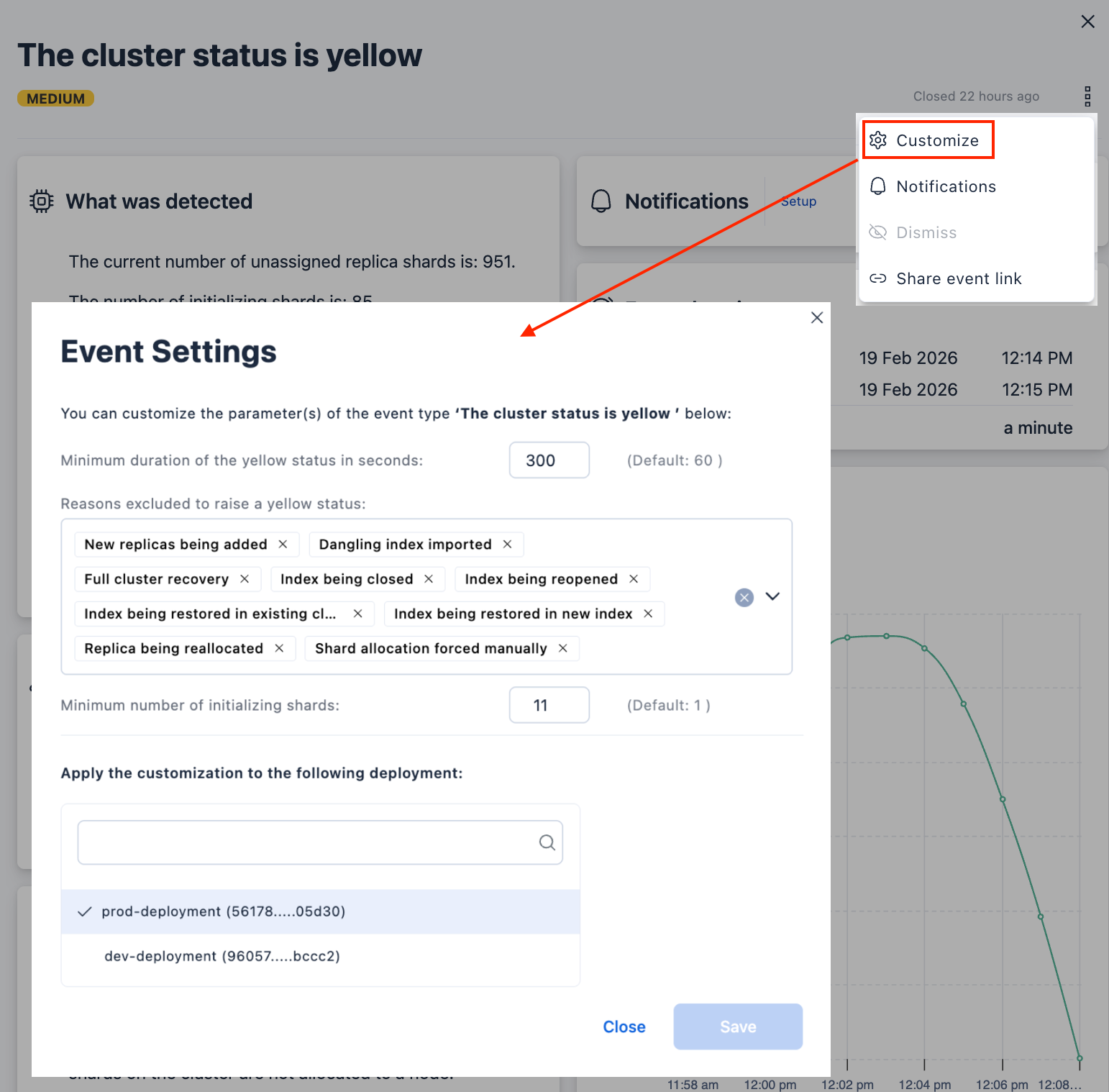Click the link icon for Share event link
Image resolution: width=1109 pixels, height=1092 pixels.
878,278
